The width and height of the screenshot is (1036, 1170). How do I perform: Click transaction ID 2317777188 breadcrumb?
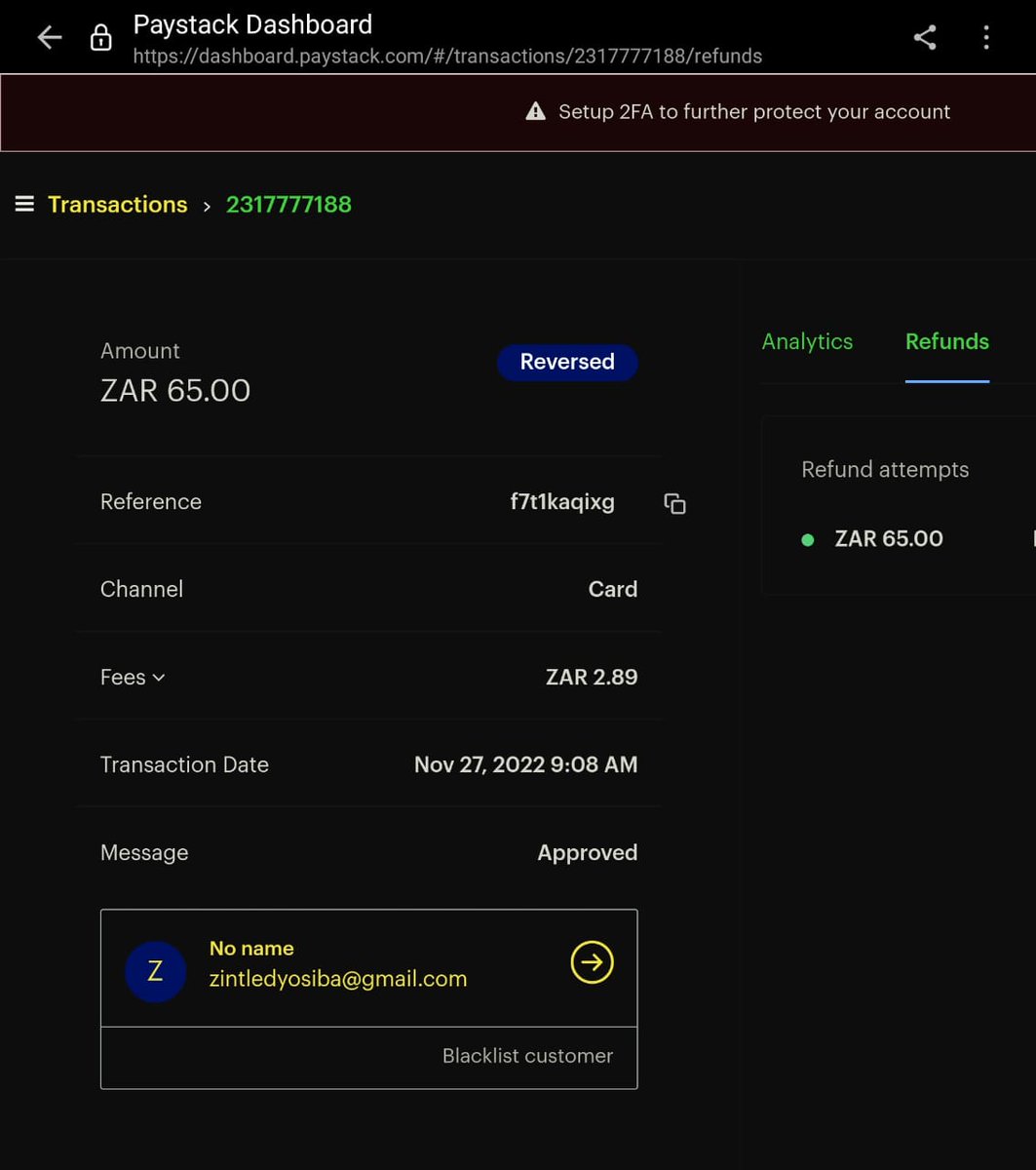click(288, 204)
